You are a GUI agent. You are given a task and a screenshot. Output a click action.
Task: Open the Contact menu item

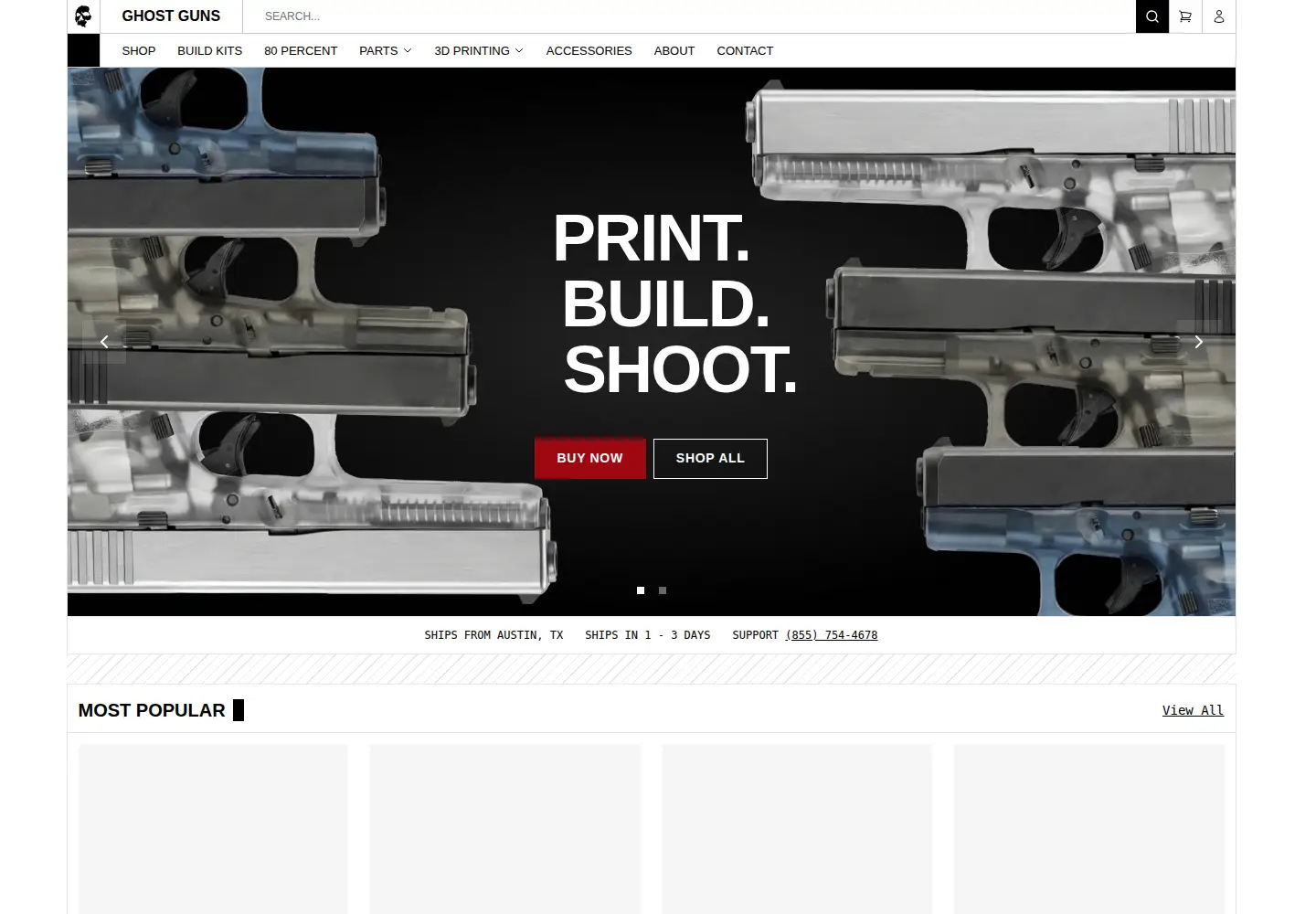(x=745, y=51)
